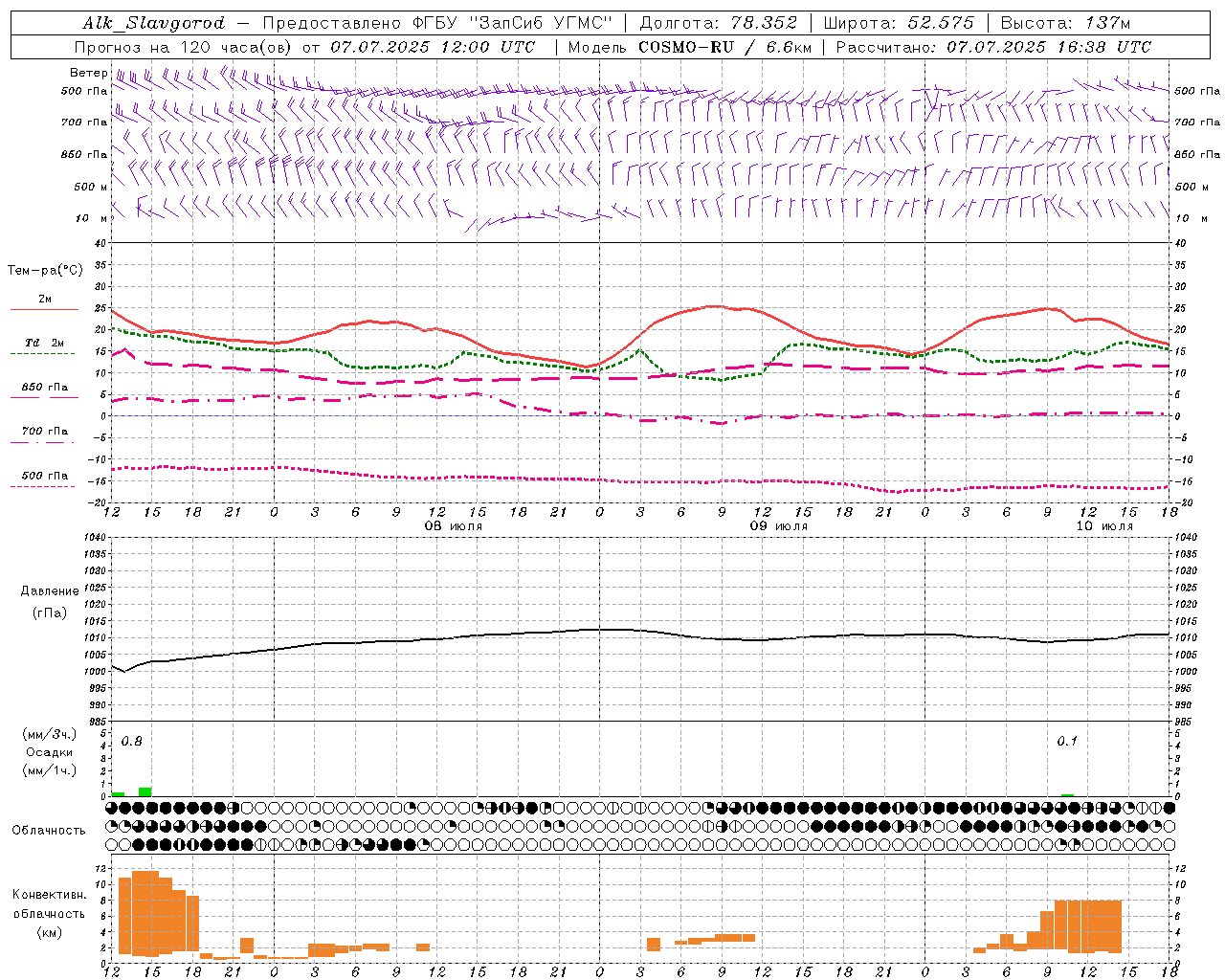Click the Тем-ра(°C) axis title
This screenshot has height=980, width=1225.
[45, 271]
